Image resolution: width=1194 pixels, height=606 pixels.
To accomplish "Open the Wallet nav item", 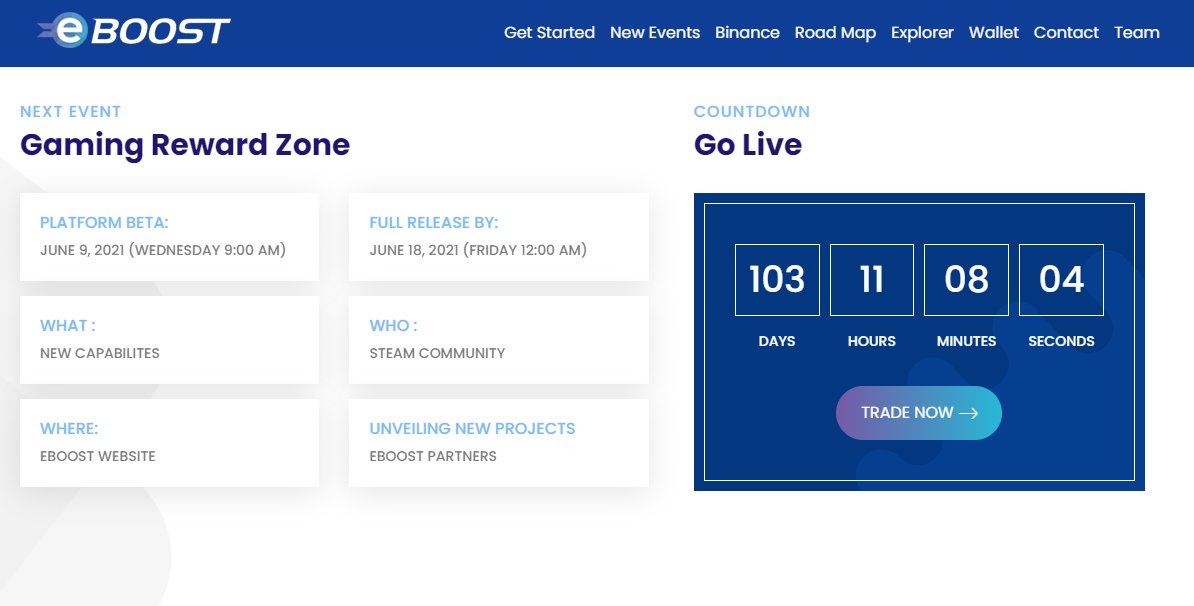I will click(x=994, y=33).
